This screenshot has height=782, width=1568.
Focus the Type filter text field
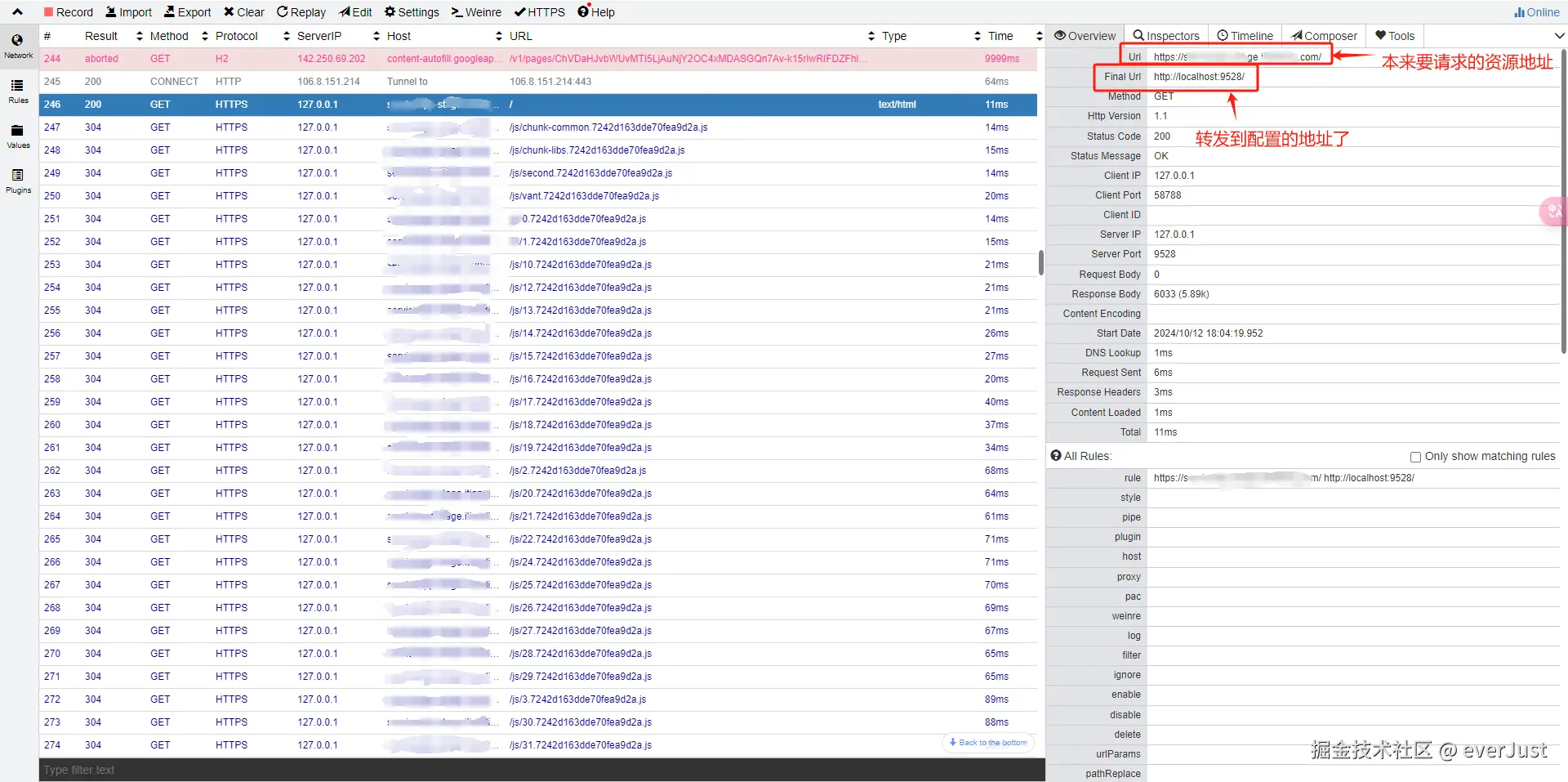[x=541, y=770]
